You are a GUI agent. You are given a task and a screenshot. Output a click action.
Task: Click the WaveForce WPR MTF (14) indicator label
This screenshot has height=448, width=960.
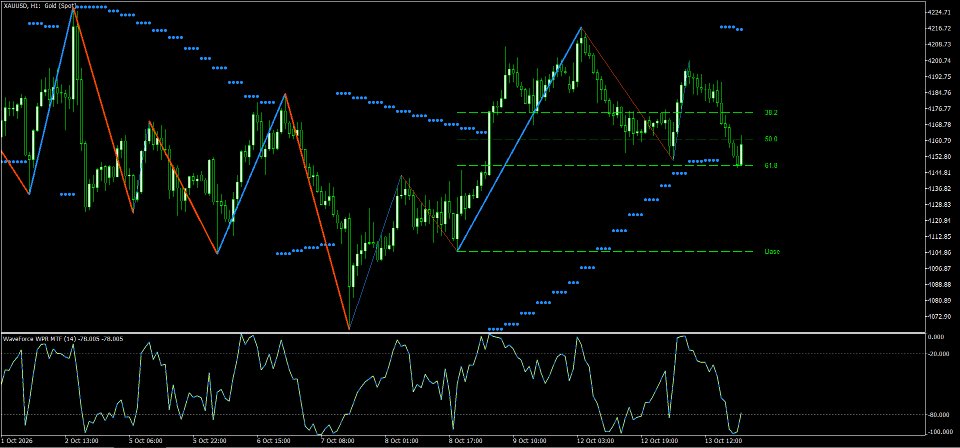tap(64, 338)
